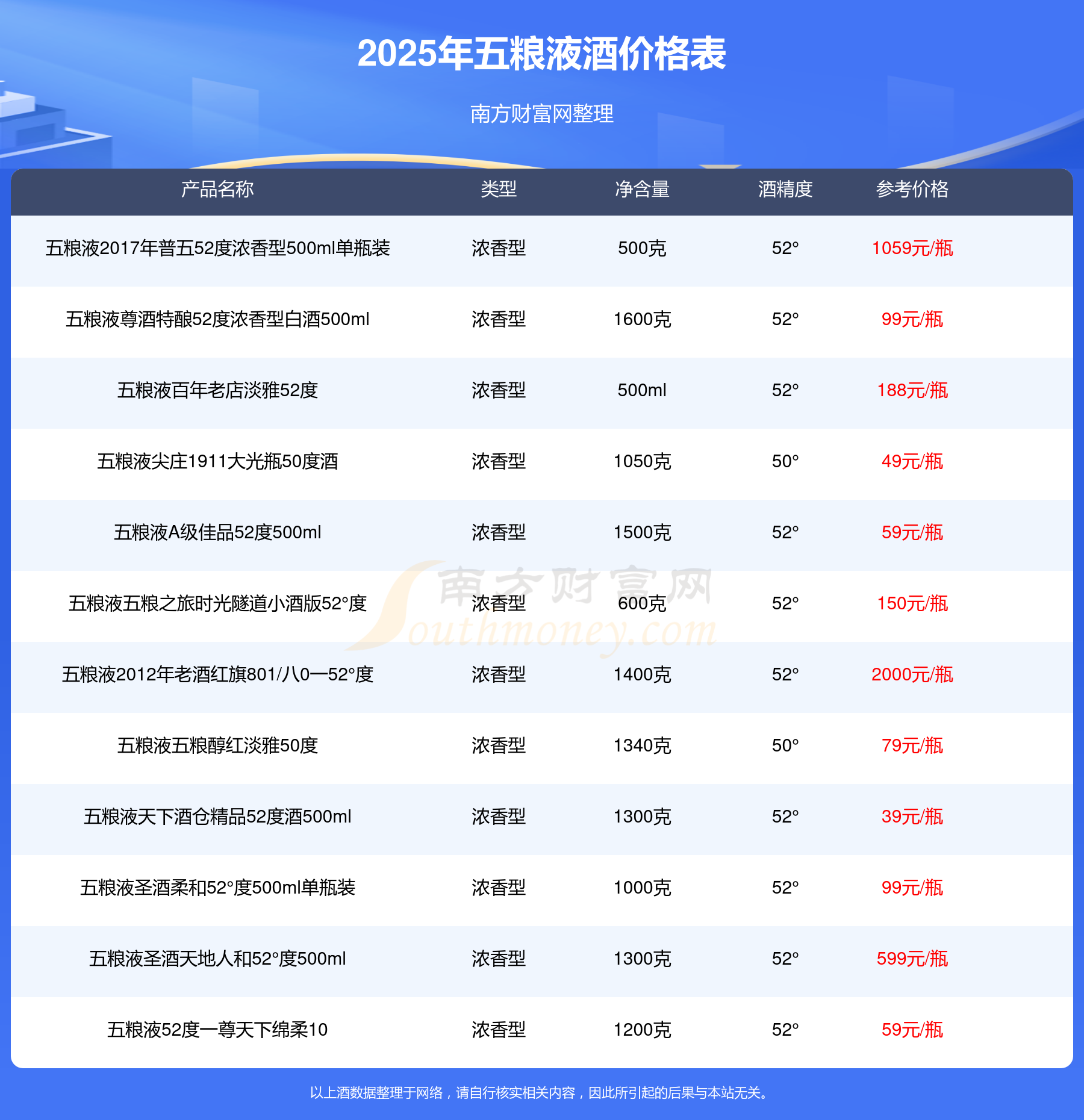Click the subtitle 南方财富网整理

point(542,113)
